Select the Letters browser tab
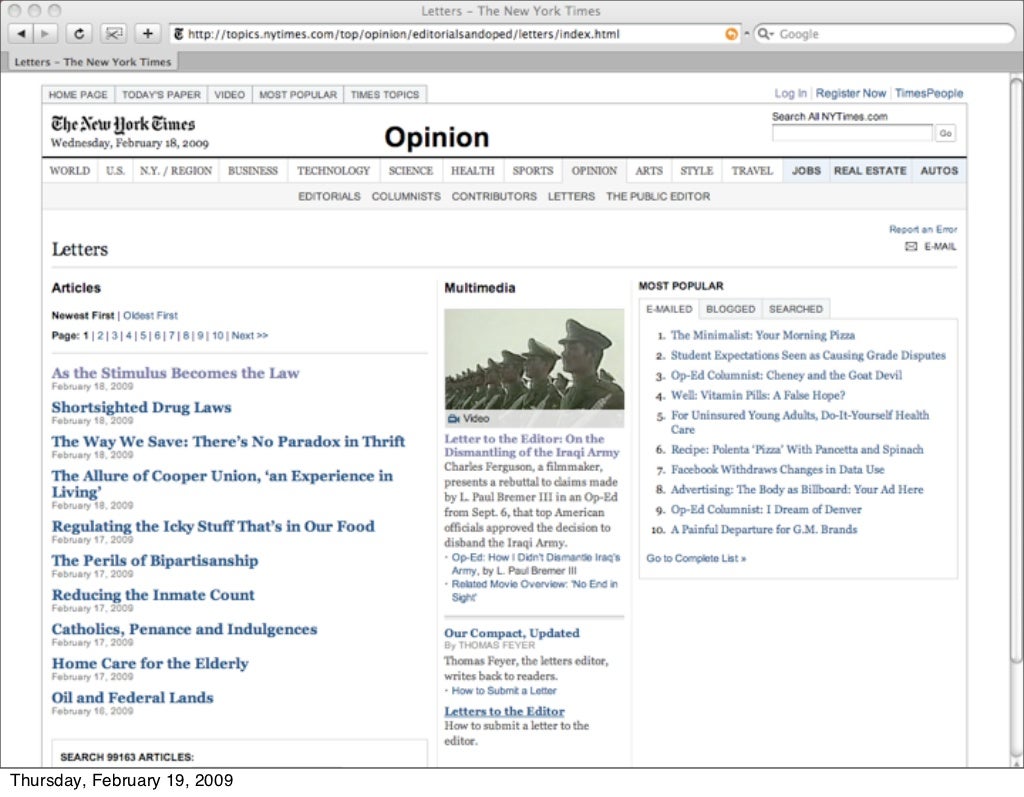The width and height of the screenshot is (1024, 797). [92, 62]
